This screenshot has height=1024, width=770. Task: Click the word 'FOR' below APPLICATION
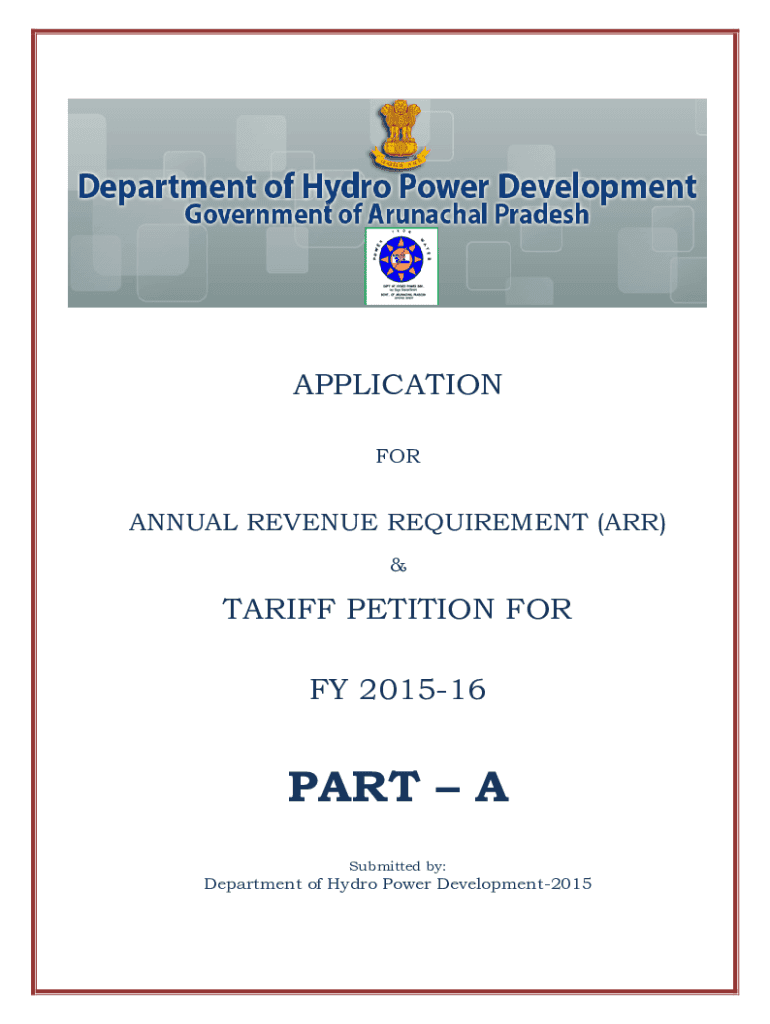(398, 457)
